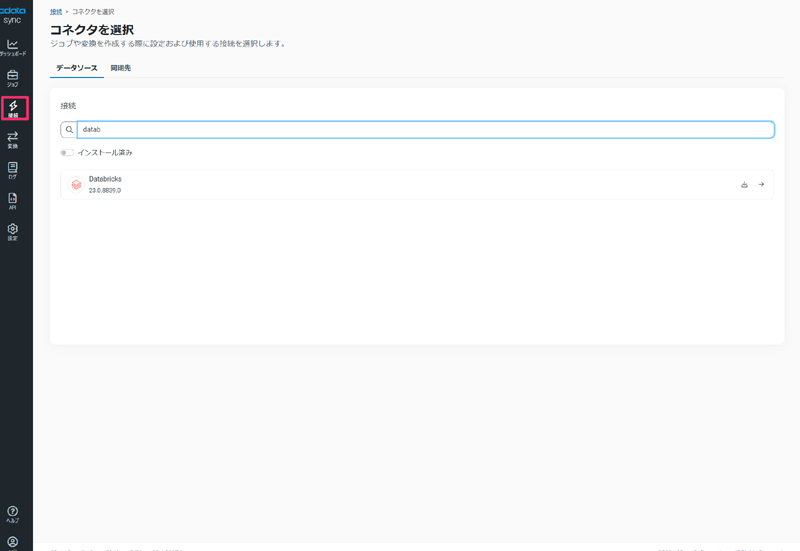Click the CData Sync logo
Image resolution: width=800 pixels, height=551 pixels.
13,15
